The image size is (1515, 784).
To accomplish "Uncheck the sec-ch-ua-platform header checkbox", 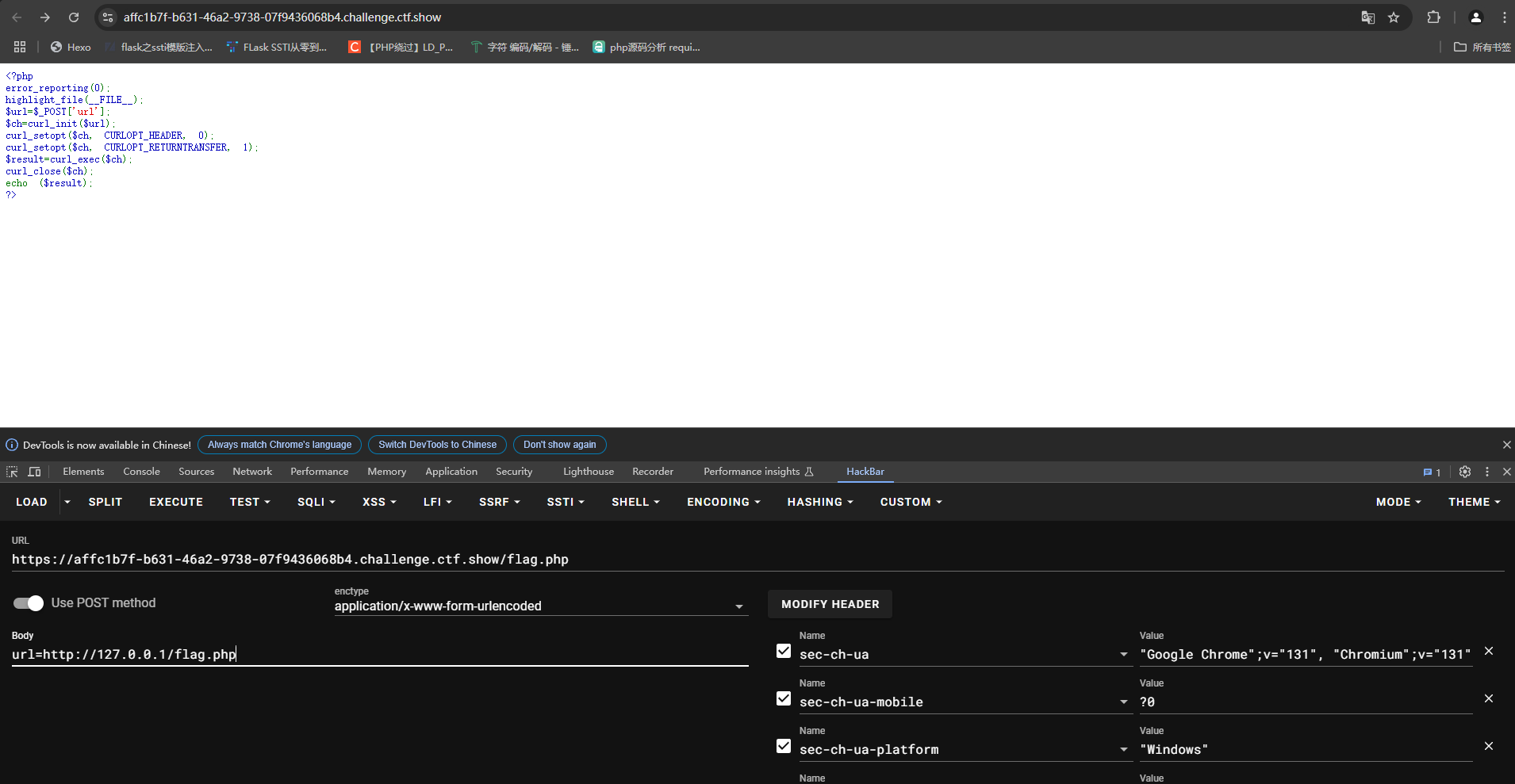I will pos(784,746).
